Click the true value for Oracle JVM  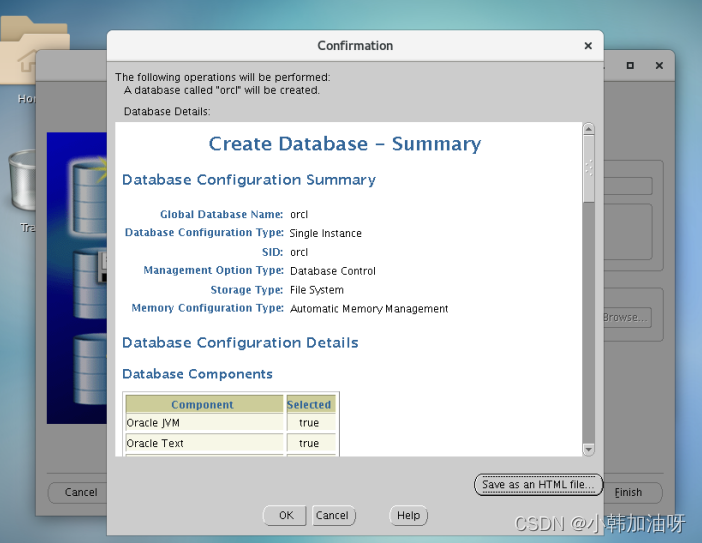click(309, 423)
